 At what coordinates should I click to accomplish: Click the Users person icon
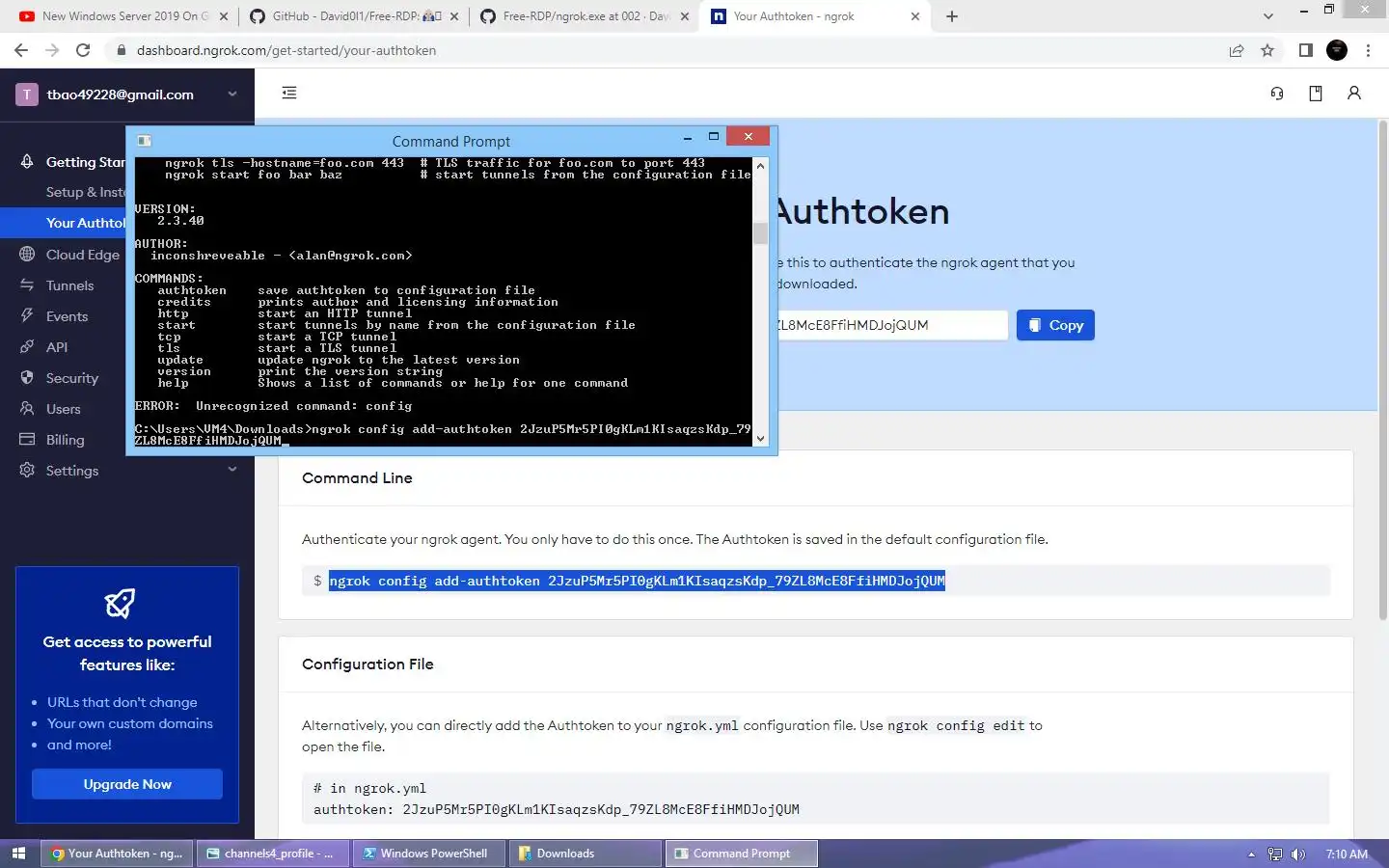click(27, 409)
